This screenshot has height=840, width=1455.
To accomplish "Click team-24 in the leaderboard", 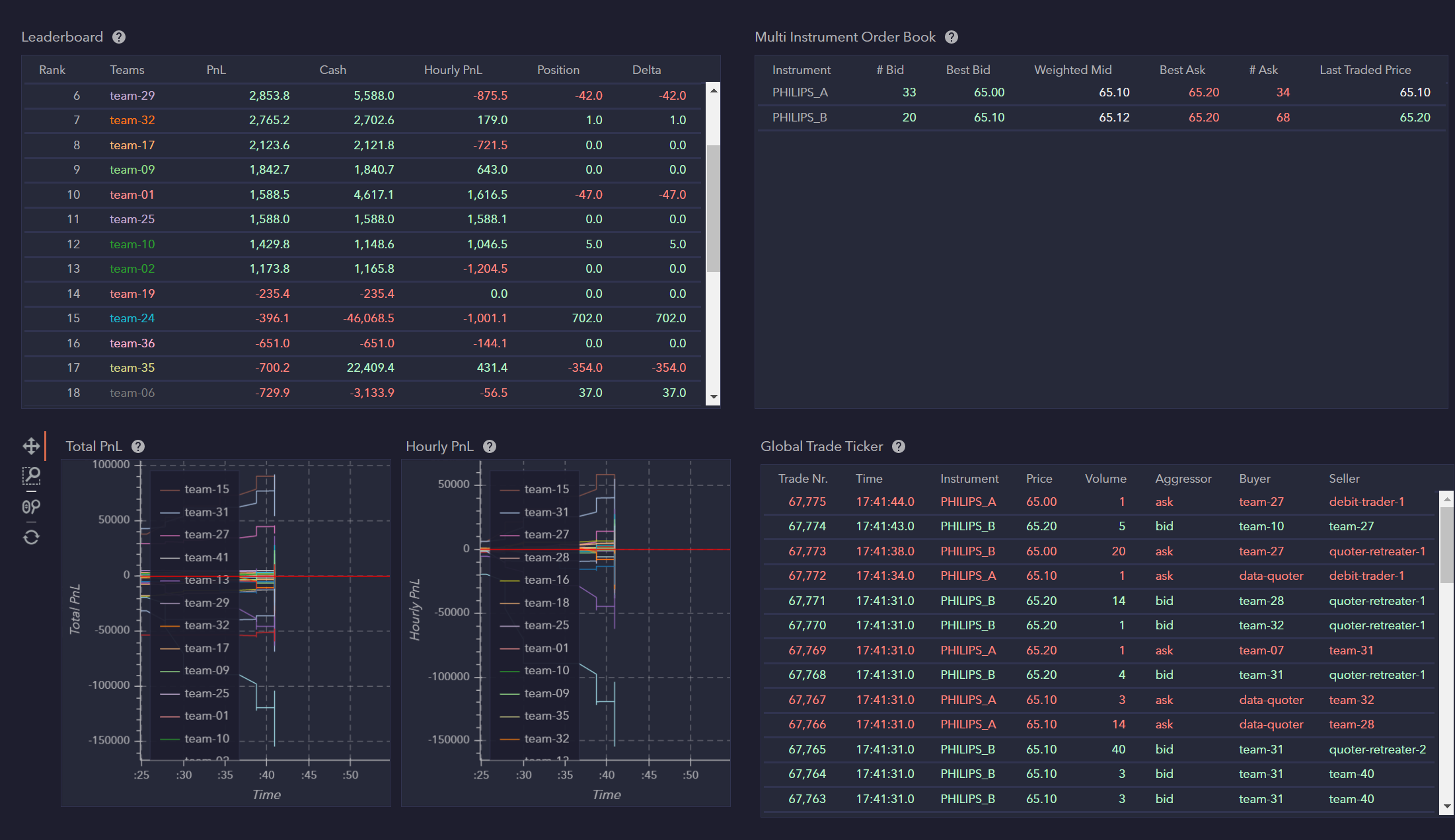I will coord(132,318).
